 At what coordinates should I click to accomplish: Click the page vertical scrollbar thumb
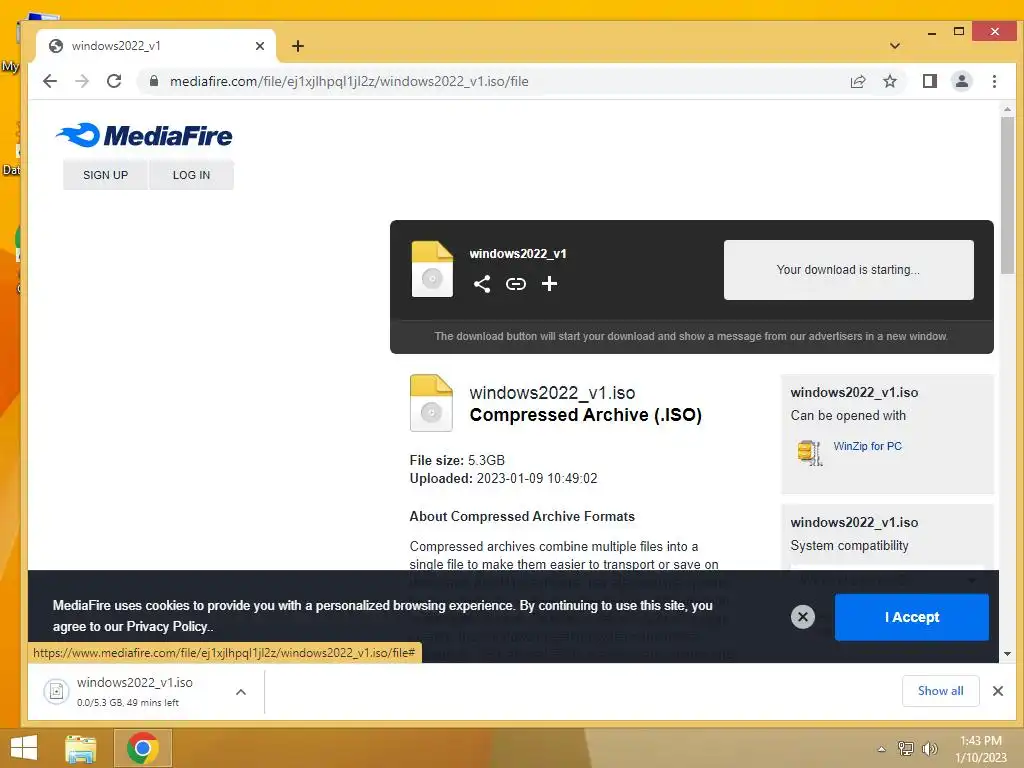click(1008, 195)
